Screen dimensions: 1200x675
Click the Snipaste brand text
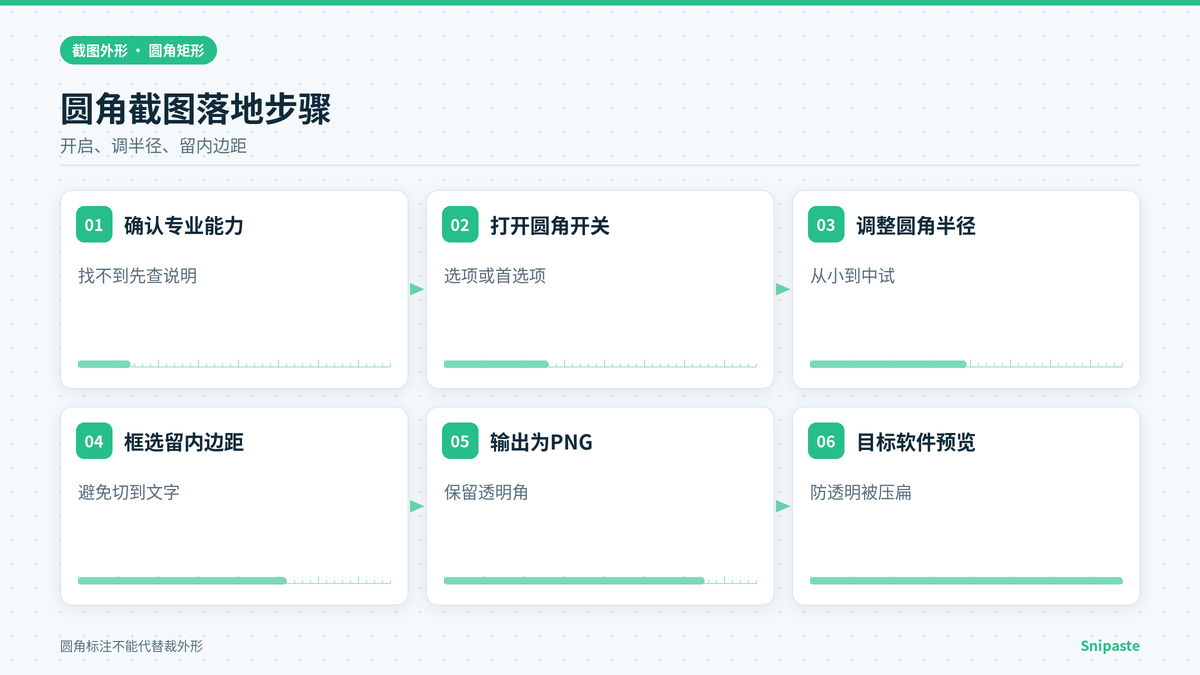(x=1110, y=646)
